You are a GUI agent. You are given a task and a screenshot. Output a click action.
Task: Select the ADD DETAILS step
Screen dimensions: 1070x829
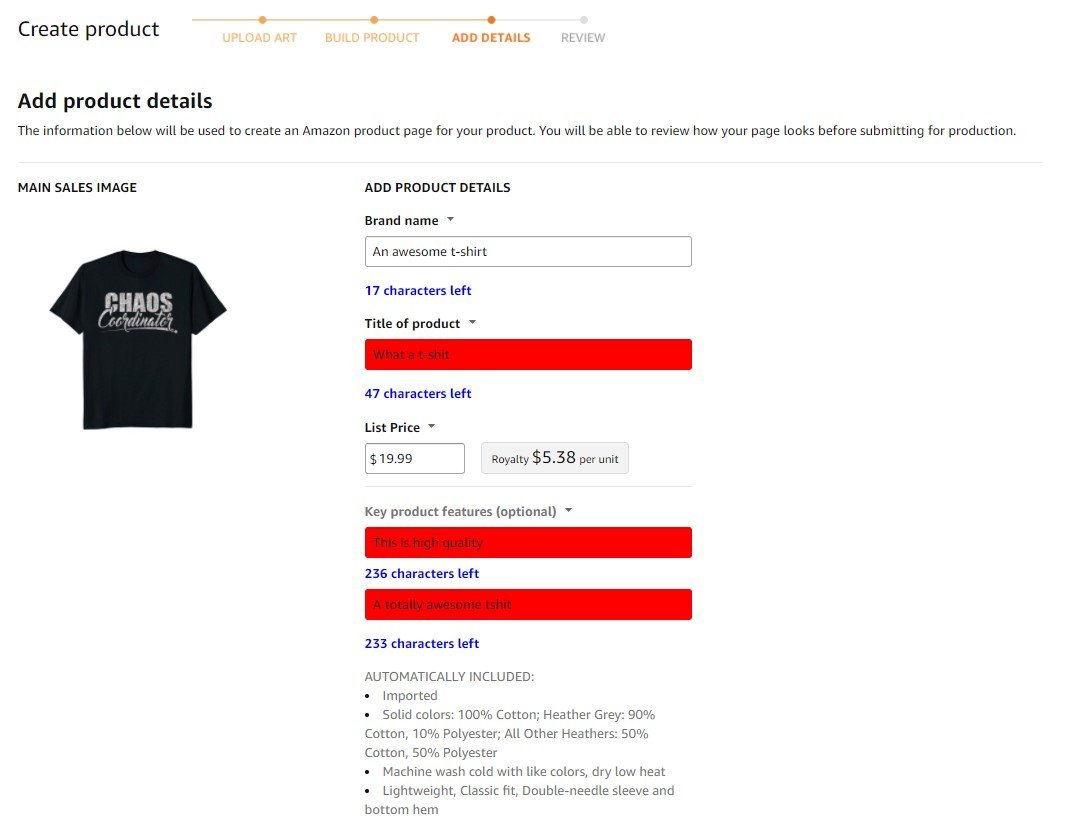point(491,38)
